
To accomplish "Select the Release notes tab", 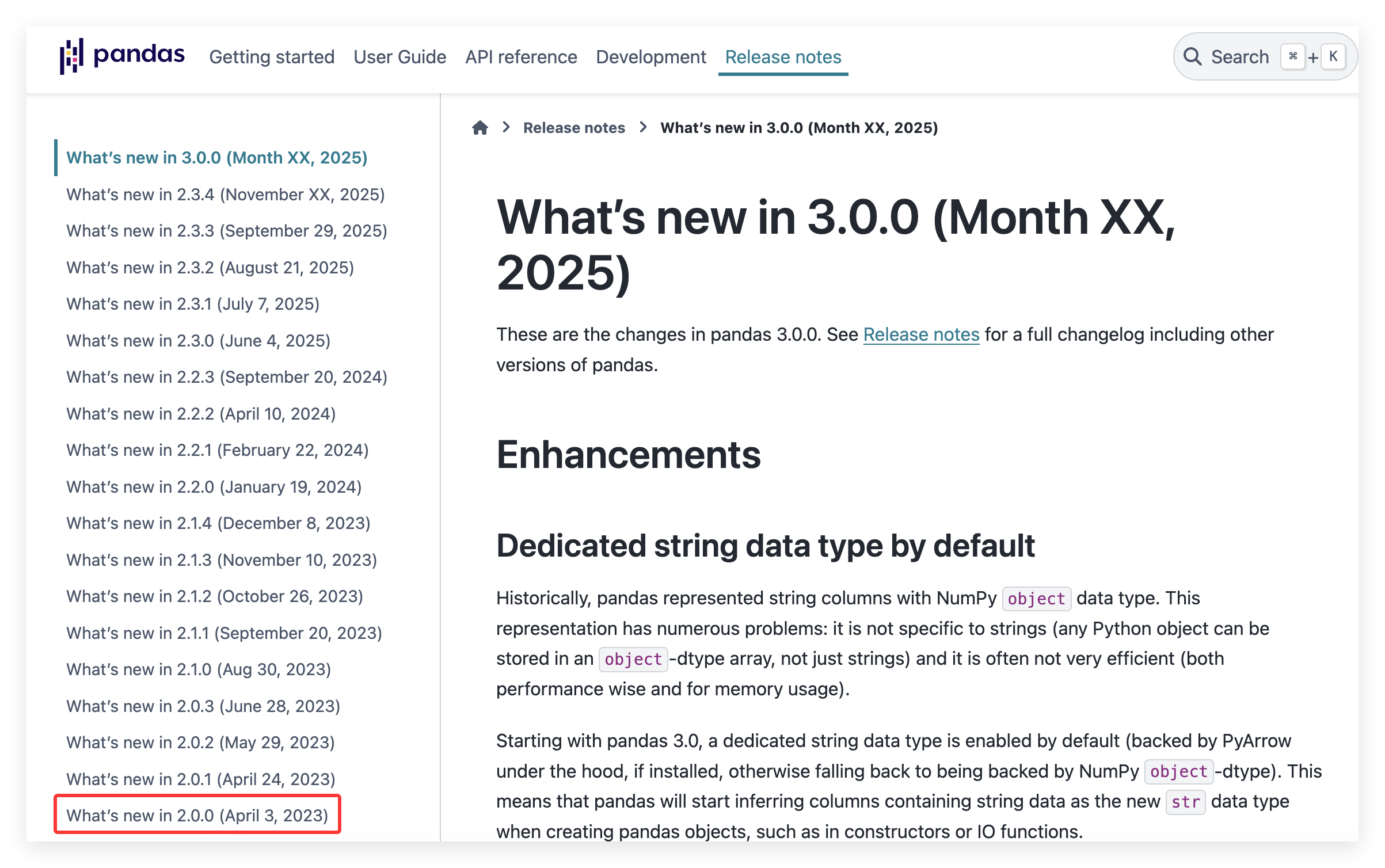I will (783, 57).
